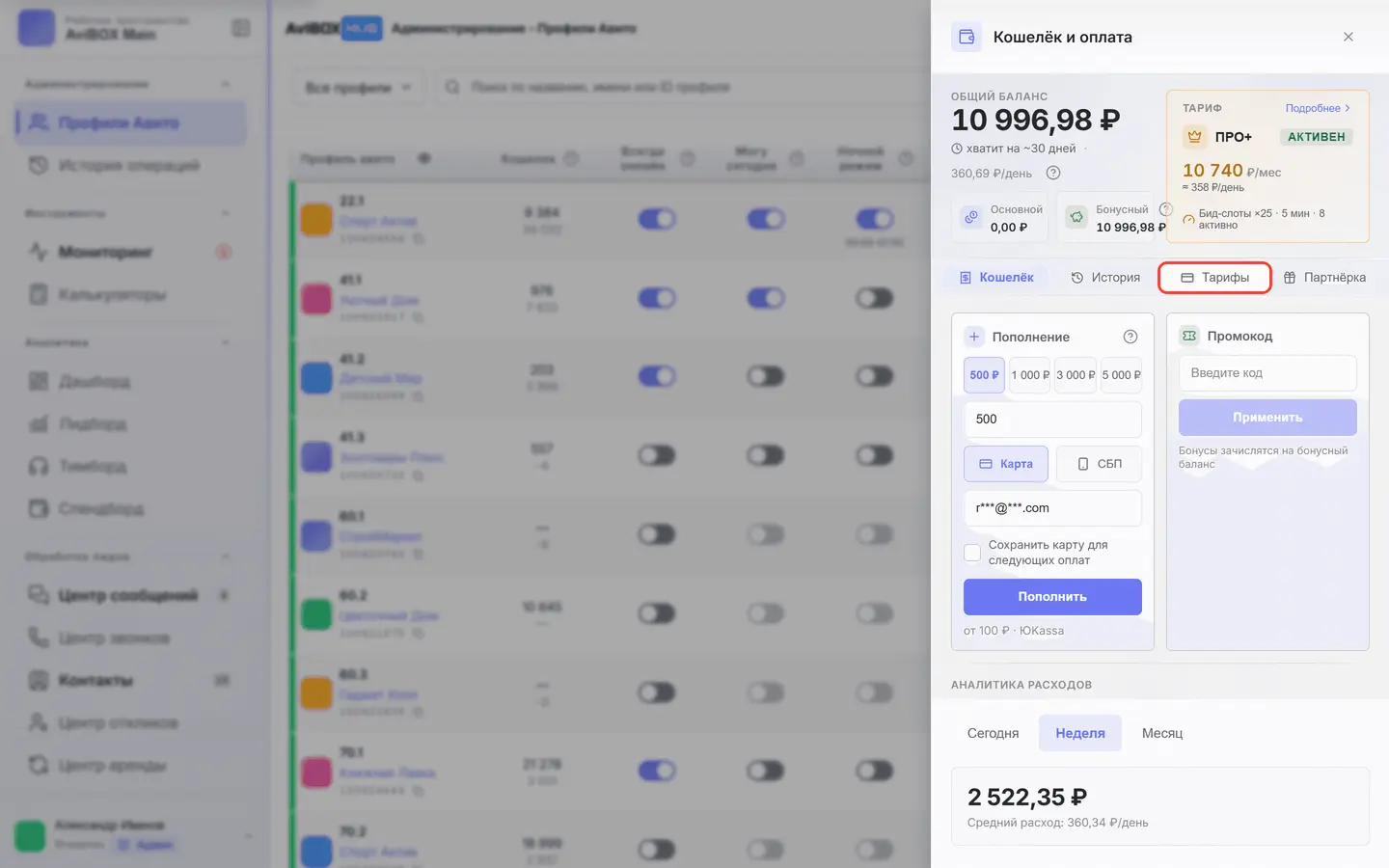Screen dimensions: 1389x868
Task: Click the АКТИВЕН status badge
Action: click(1316, 137)
